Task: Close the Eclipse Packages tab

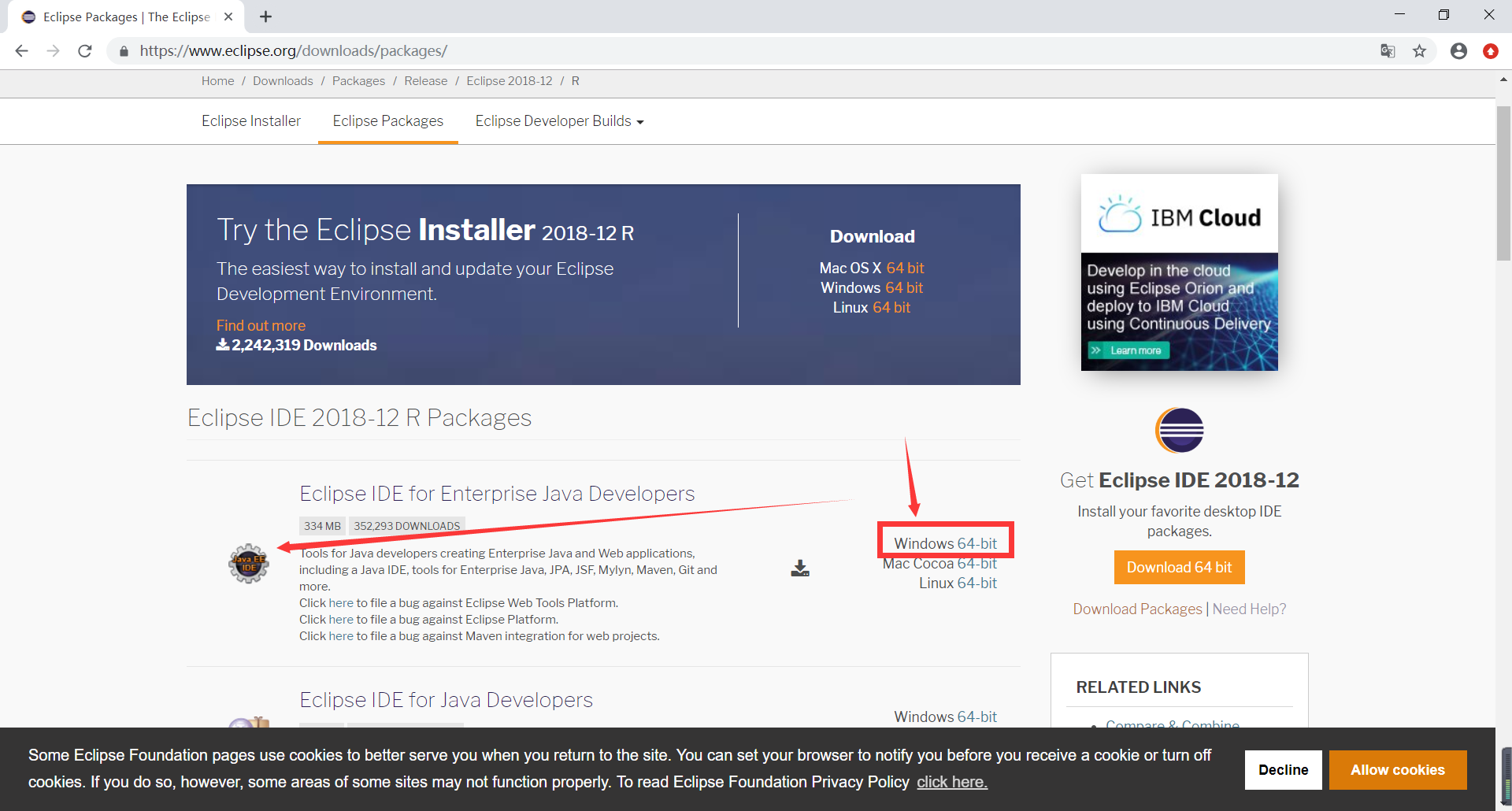Action: [x=228, y=17]
